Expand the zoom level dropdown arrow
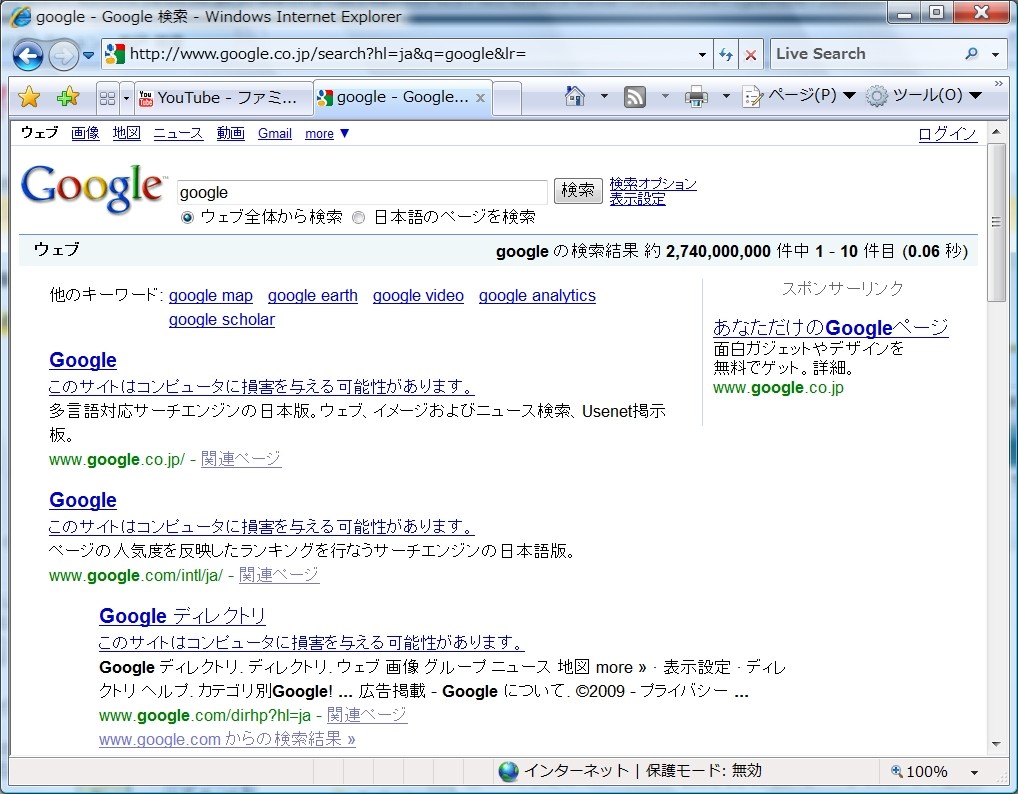This screenshot has width=1018, height=794. (974, 772)
